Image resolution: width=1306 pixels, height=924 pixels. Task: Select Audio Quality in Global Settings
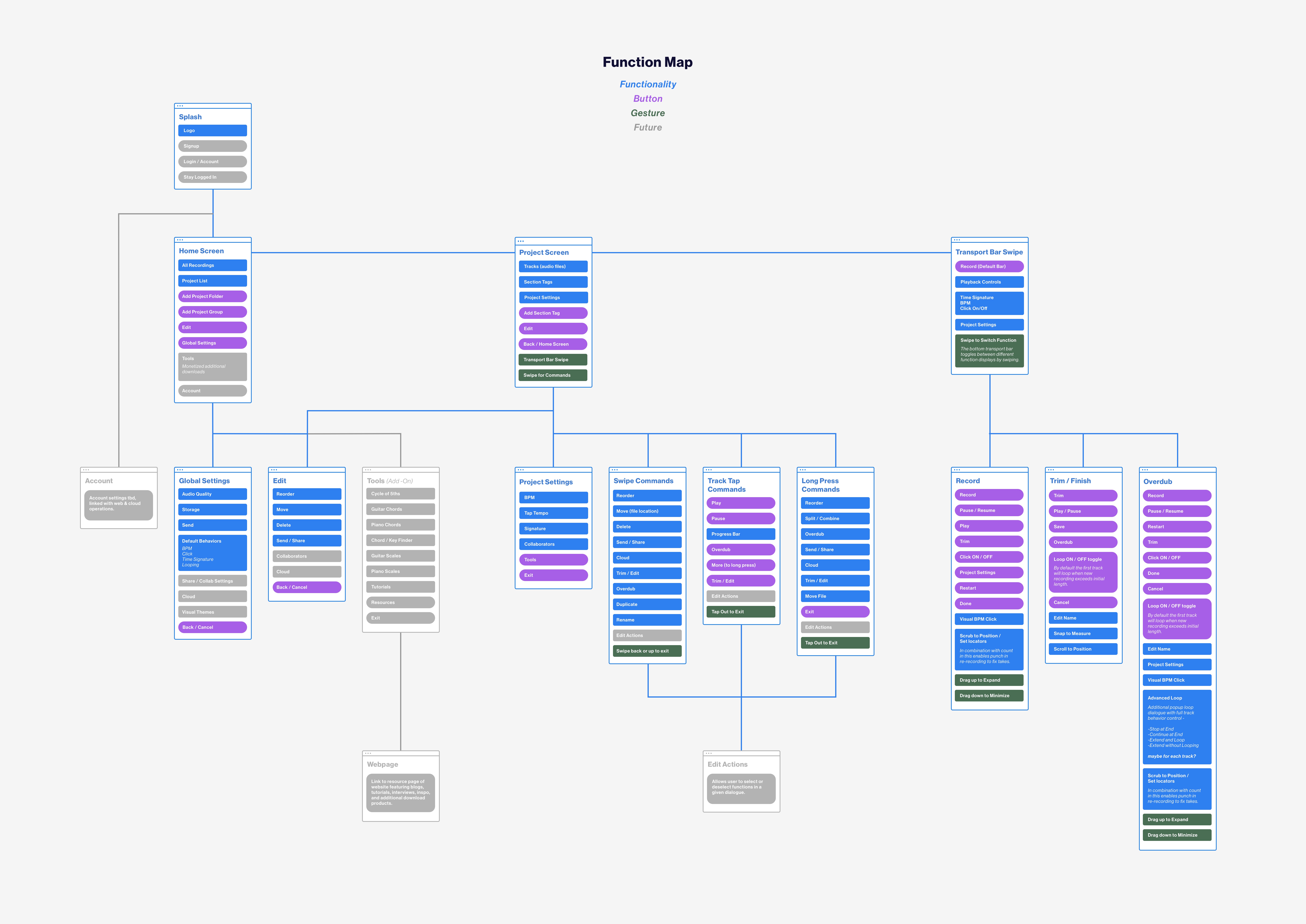point(212,494)
